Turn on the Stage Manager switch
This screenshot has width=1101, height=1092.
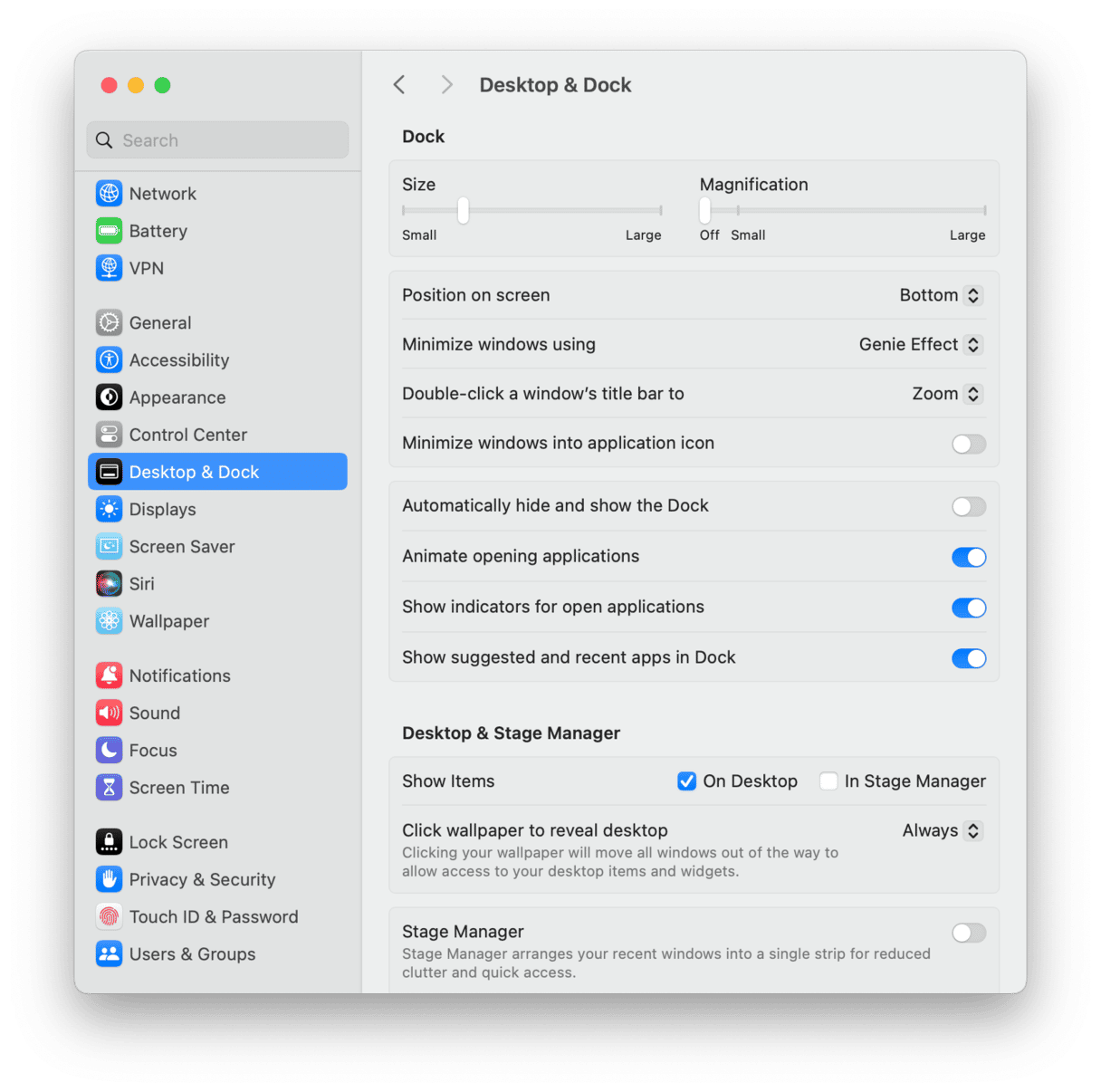968,933
